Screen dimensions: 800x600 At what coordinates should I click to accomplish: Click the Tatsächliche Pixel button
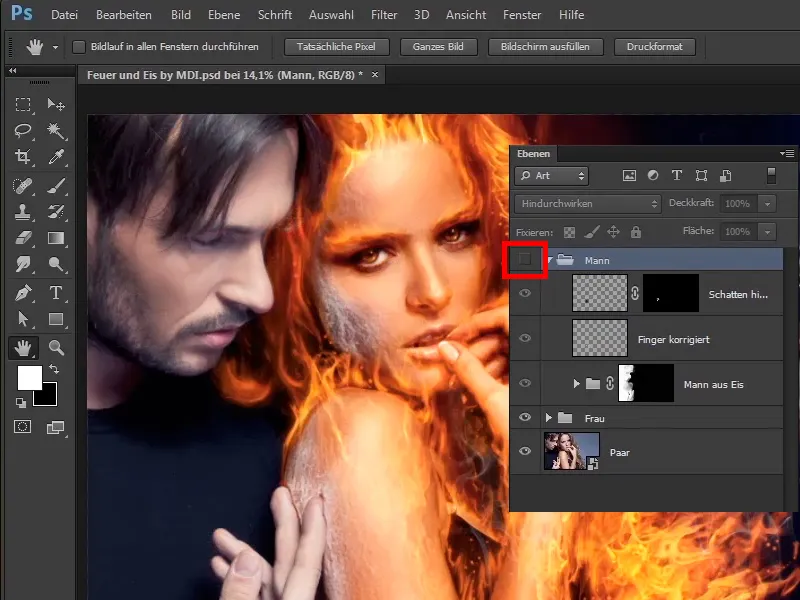[336, 47]
